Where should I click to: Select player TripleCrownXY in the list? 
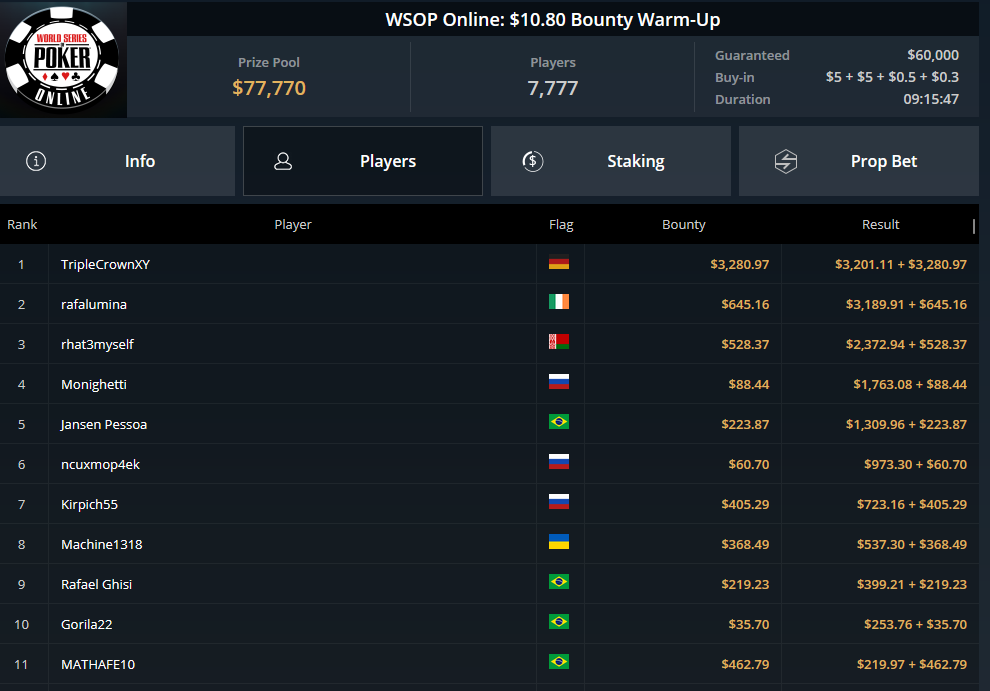[105, 265]
